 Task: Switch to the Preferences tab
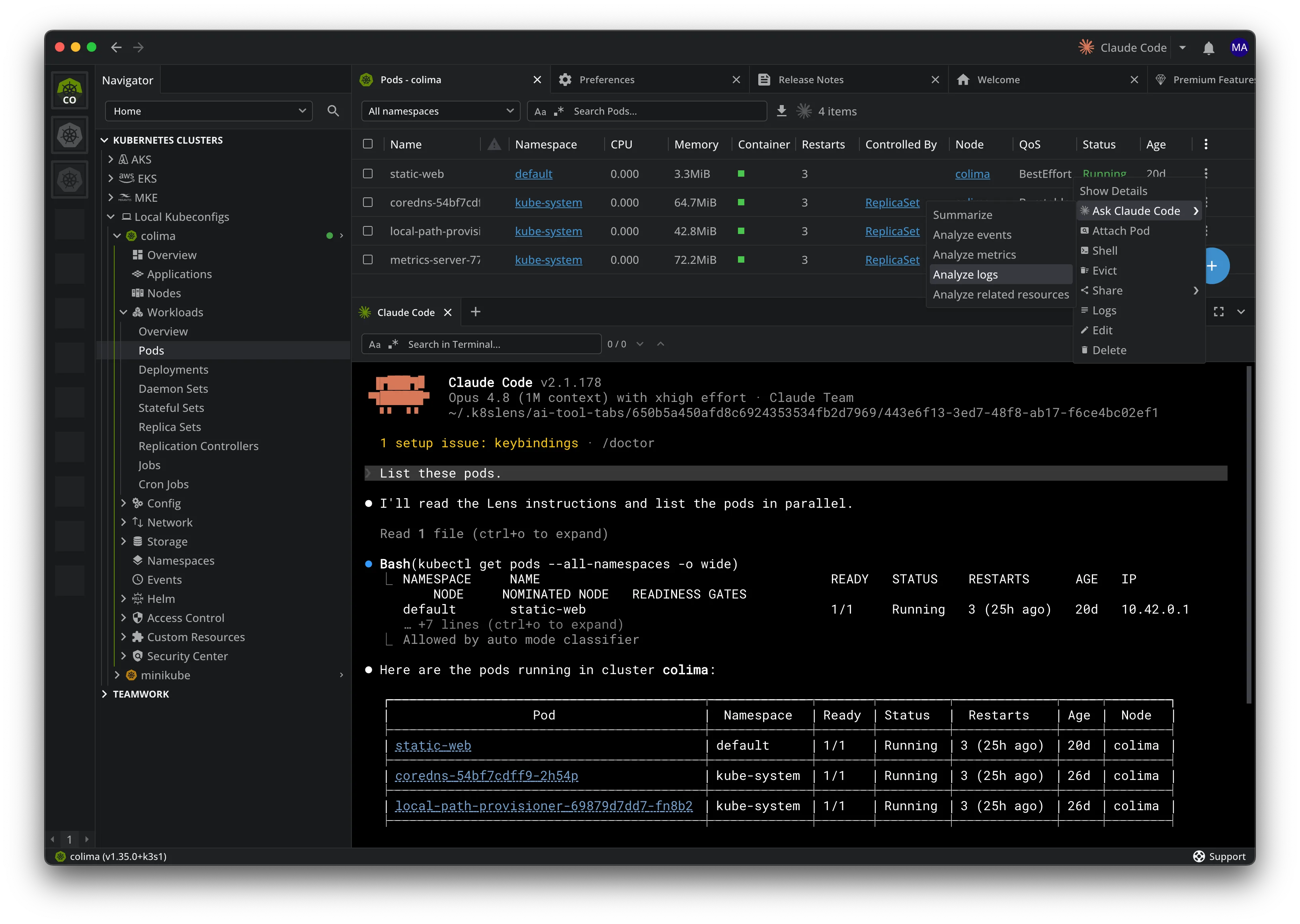tap(650, 80)
